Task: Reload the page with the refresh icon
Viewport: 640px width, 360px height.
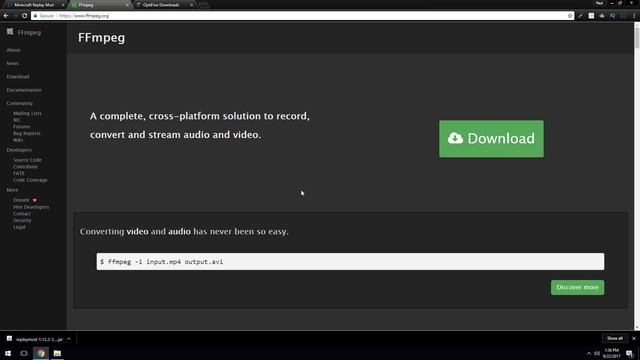Action: pyautogui.click(x=24, y=16)
